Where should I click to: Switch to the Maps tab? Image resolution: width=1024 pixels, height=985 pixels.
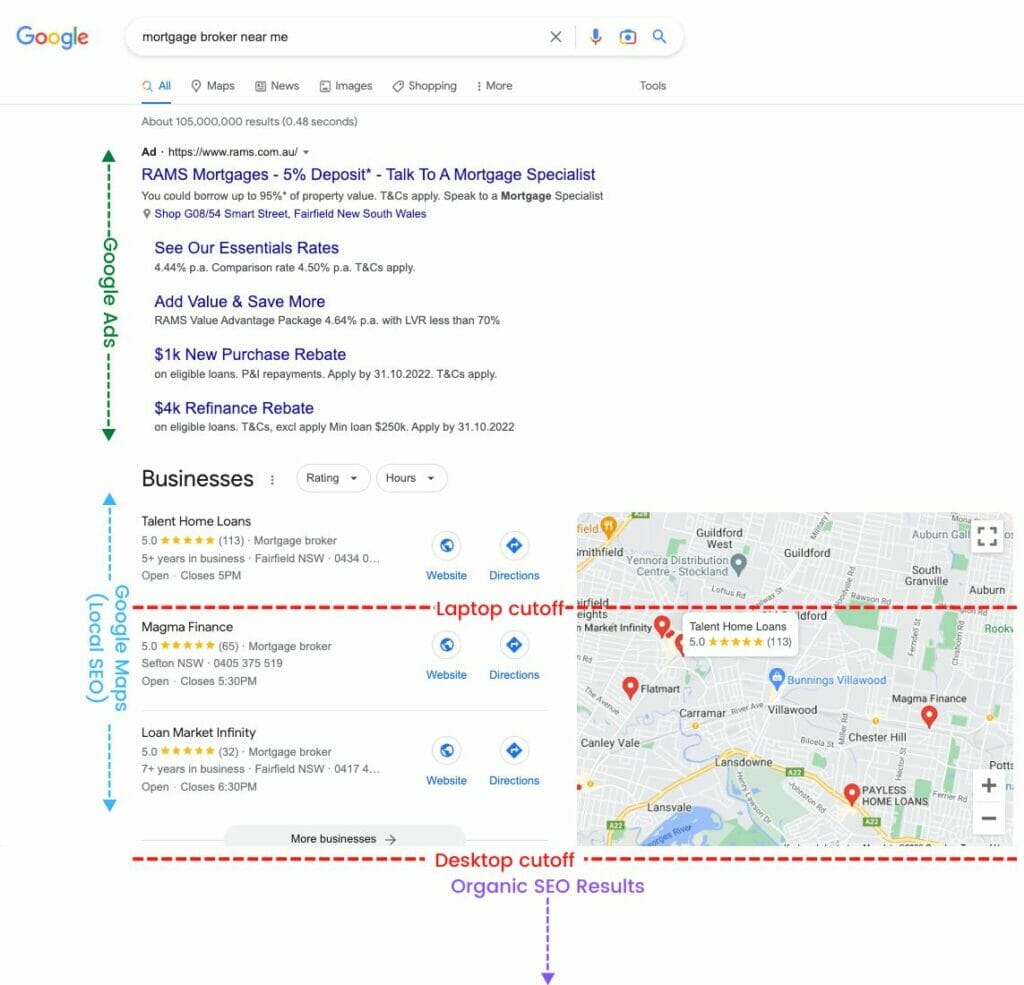pyautogui.click(x=213, y=86)
